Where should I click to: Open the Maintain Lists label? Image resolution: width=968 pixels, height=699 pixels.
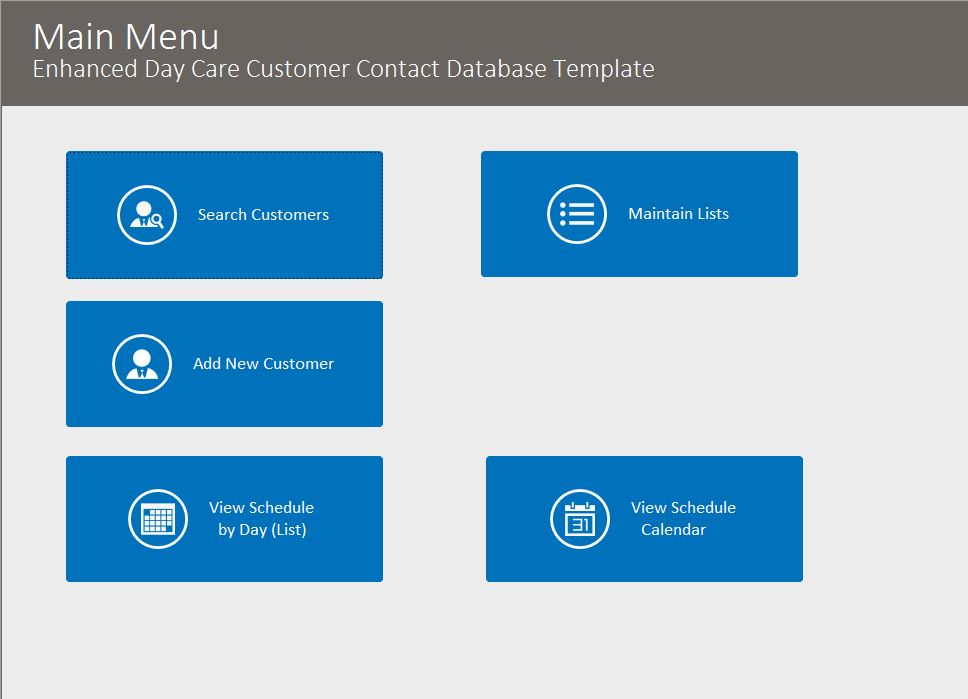point(678,214)
